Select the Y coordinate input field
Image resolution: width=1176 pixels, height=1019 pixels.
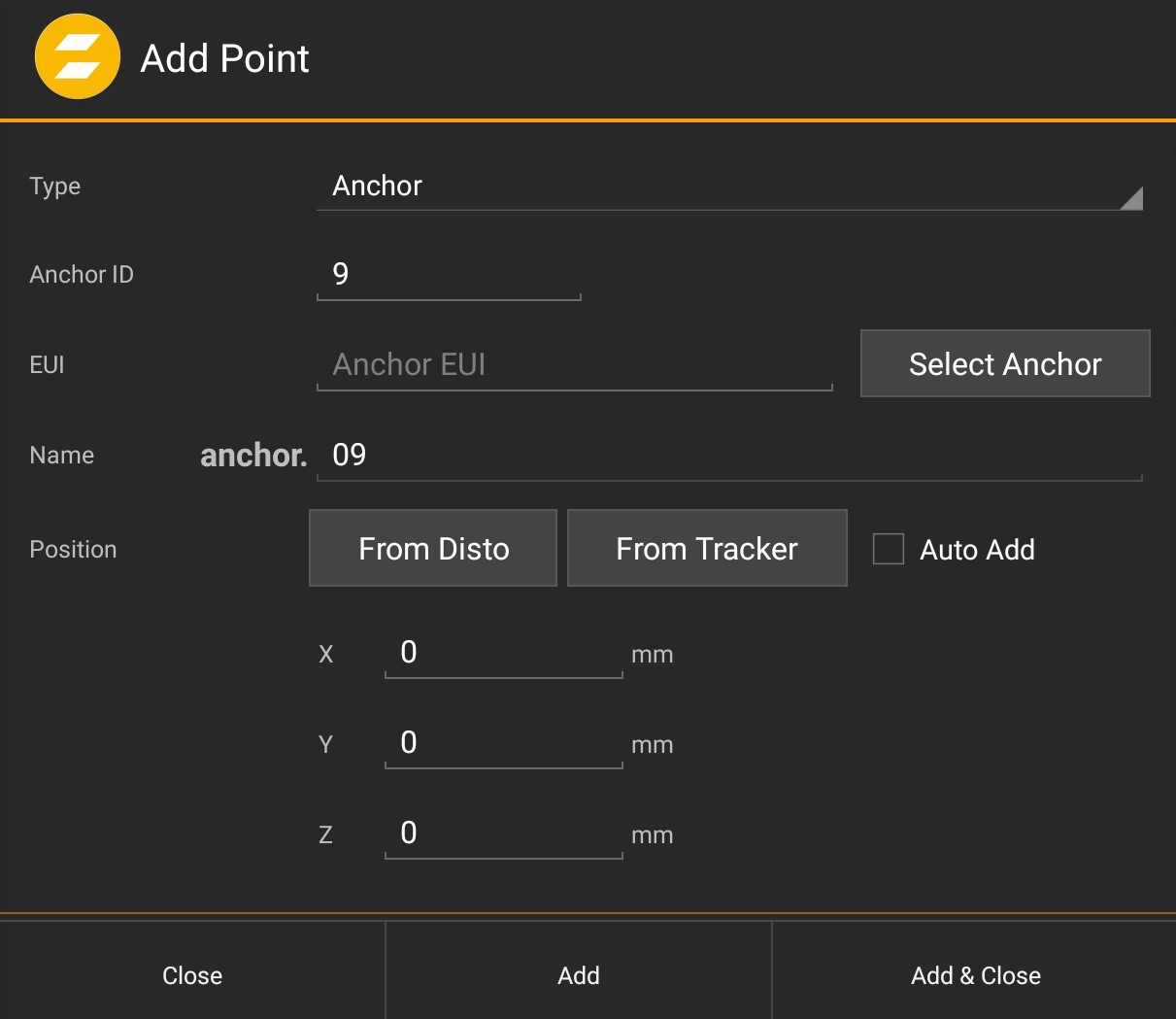[503, 743]
